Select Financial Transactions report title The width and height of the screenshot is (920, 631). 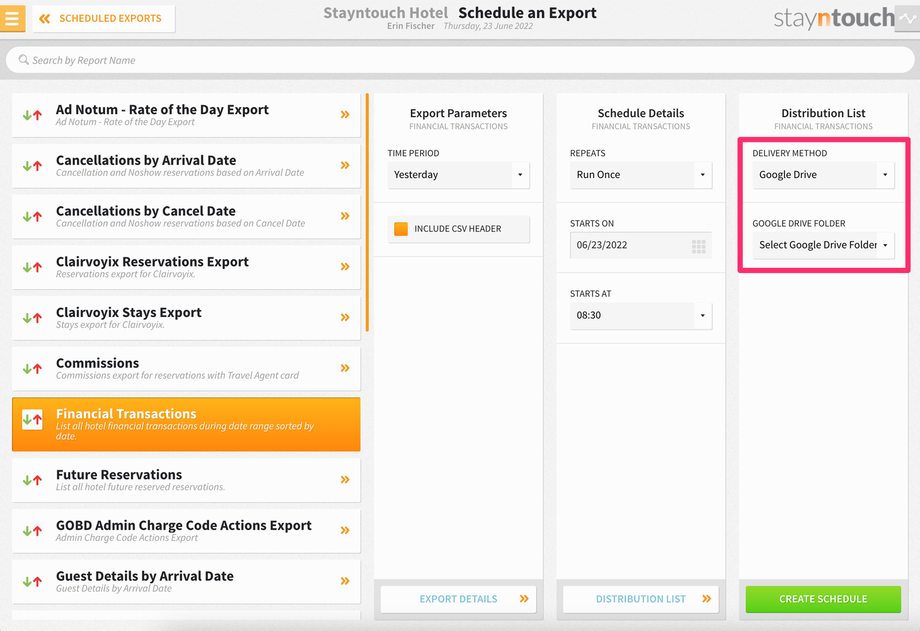(x=126, y=414)
